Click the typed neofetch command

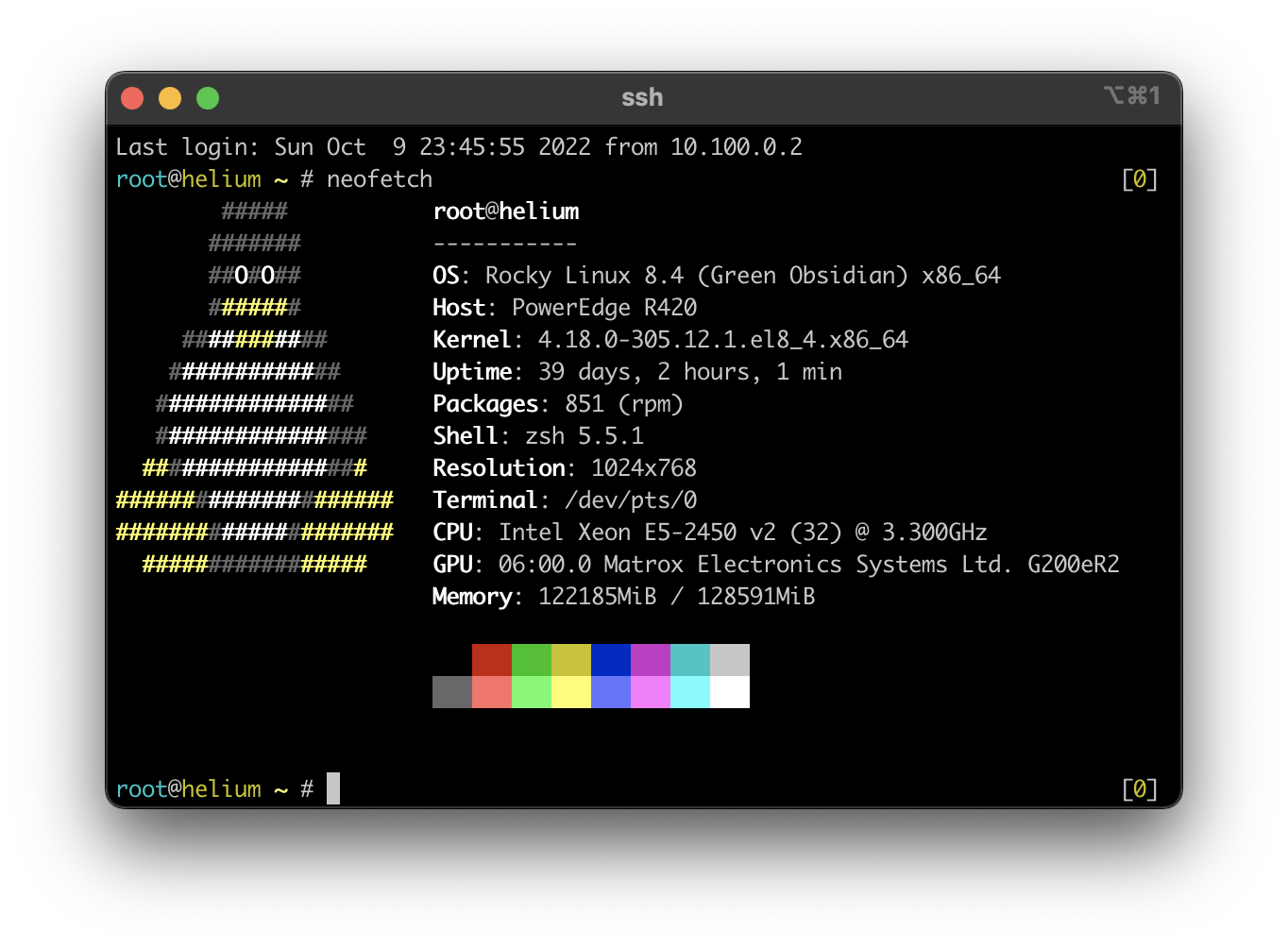pyautogui.click(x=380, y=179)
